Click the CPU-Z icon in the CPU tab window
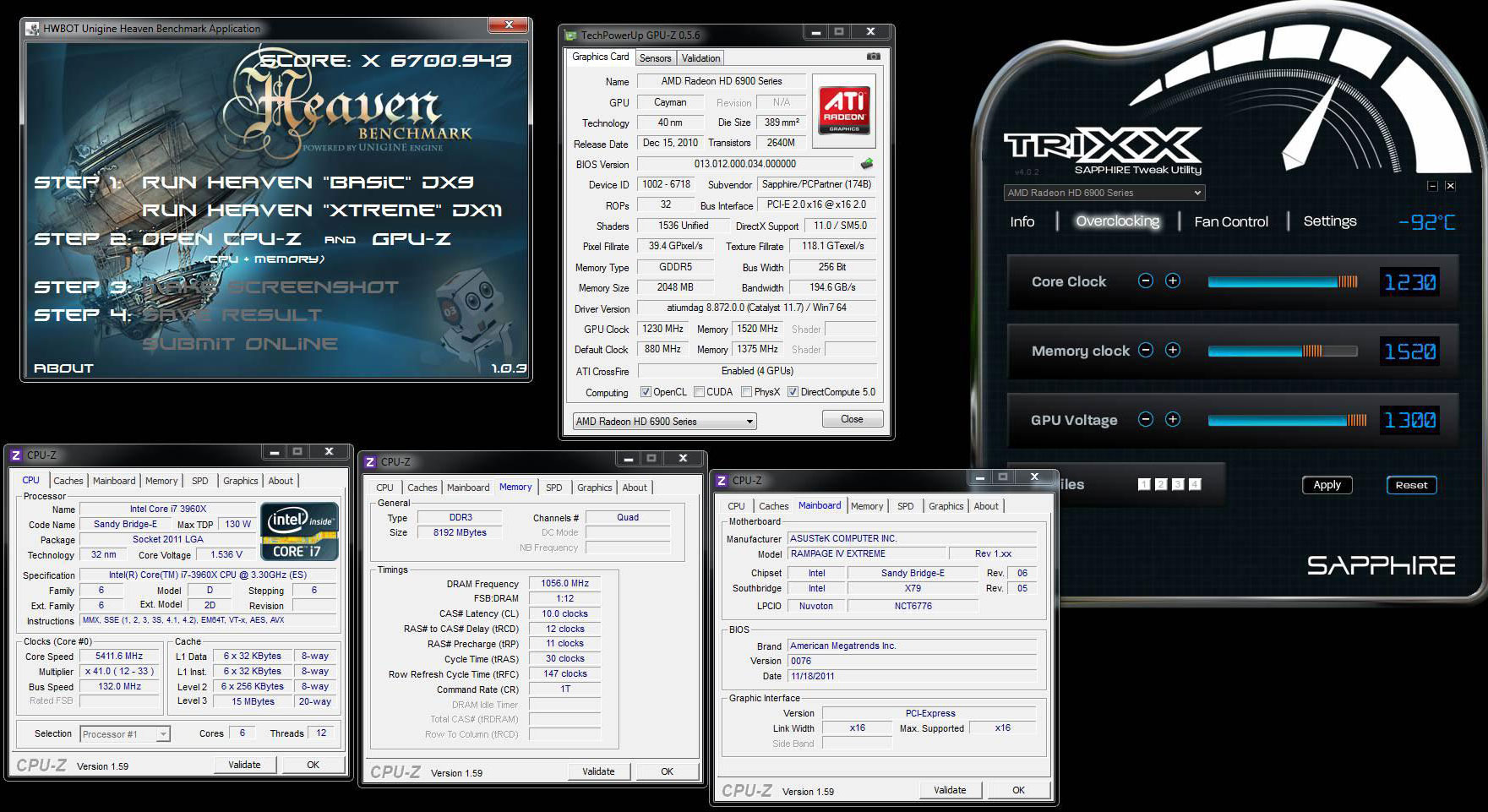Screen dimensions: 1488x812 [16, 455]
